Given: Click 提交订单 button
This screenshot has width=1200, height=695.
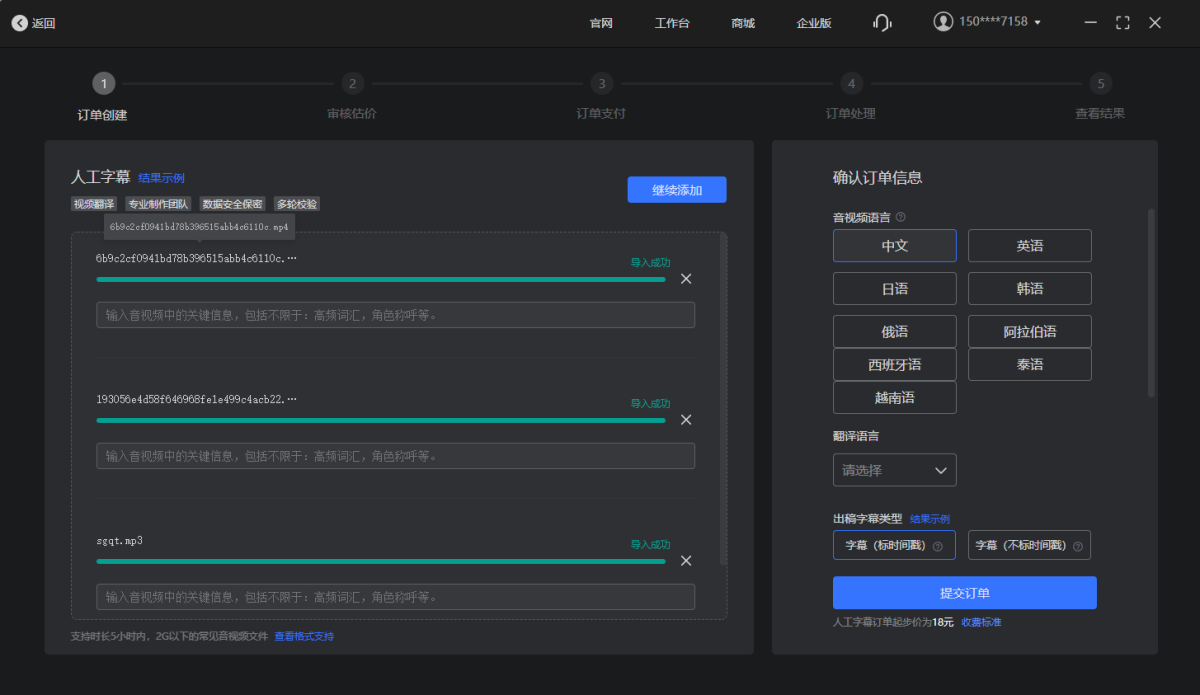Looking at the screenshot, I should (x=965, y=593).
